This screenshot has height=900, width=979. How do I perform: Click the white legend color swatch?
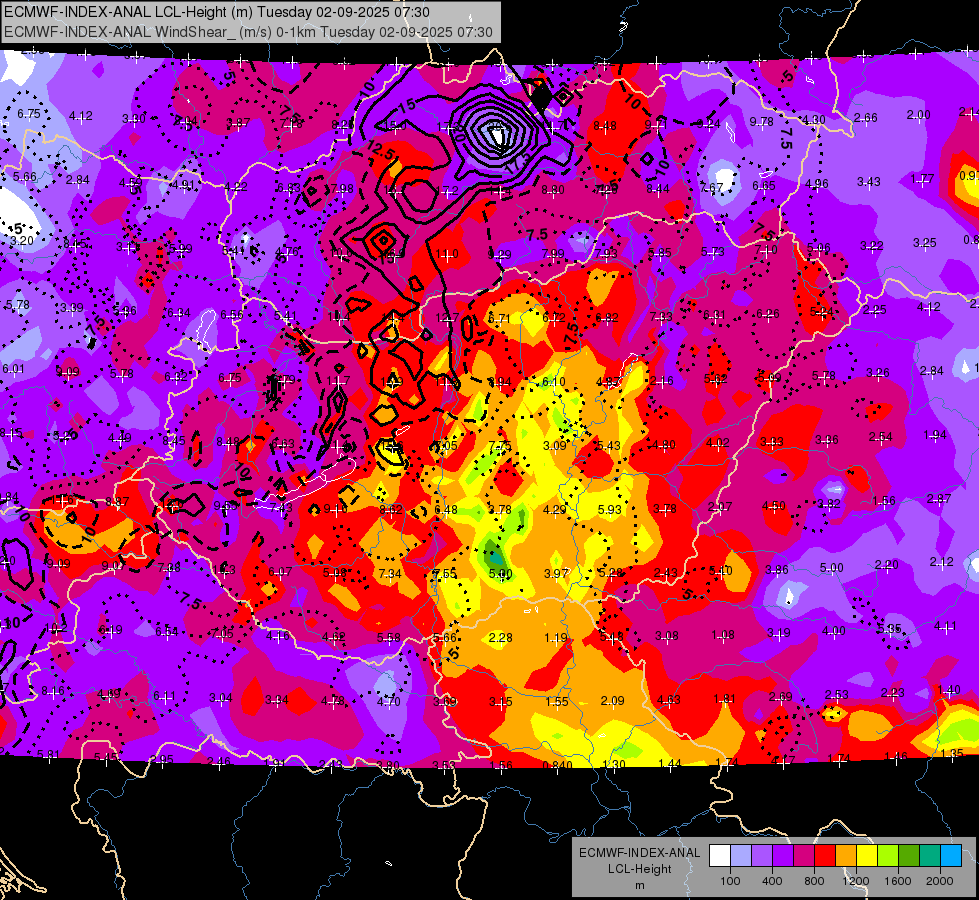pos(720,856)
